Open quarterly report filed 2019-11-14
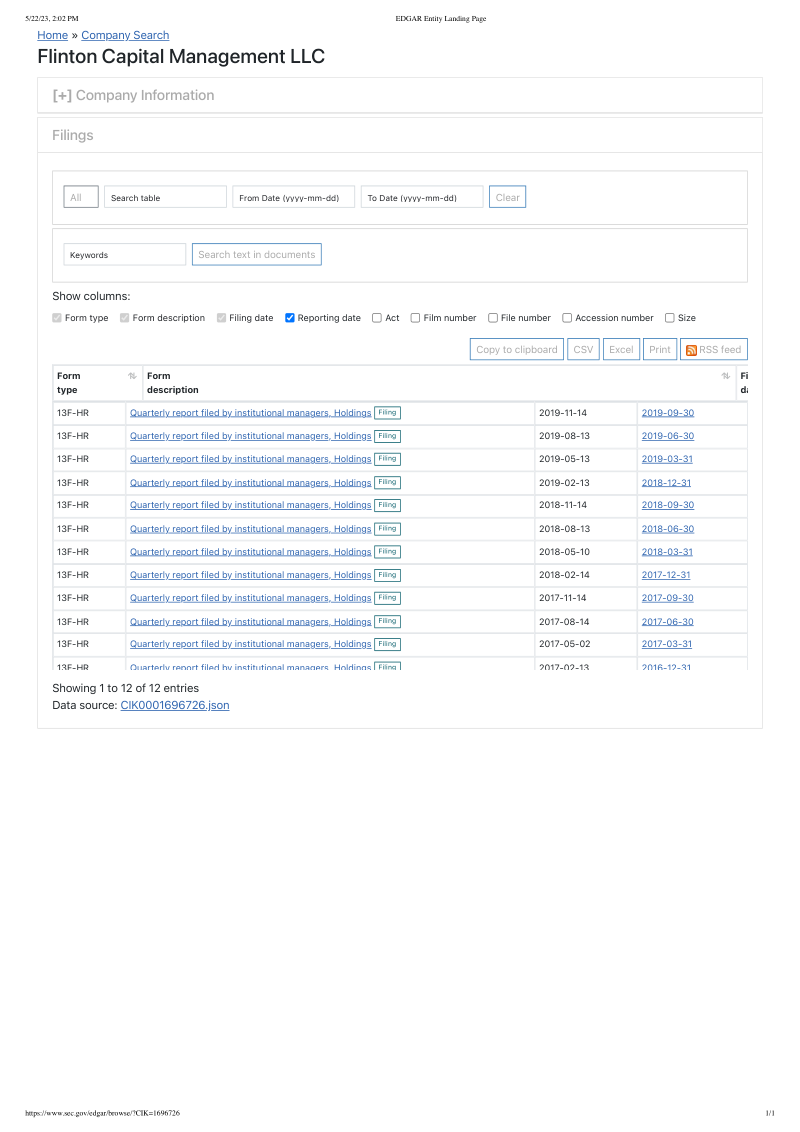The height and width of the screenshot is (1132, 800). 251,413
